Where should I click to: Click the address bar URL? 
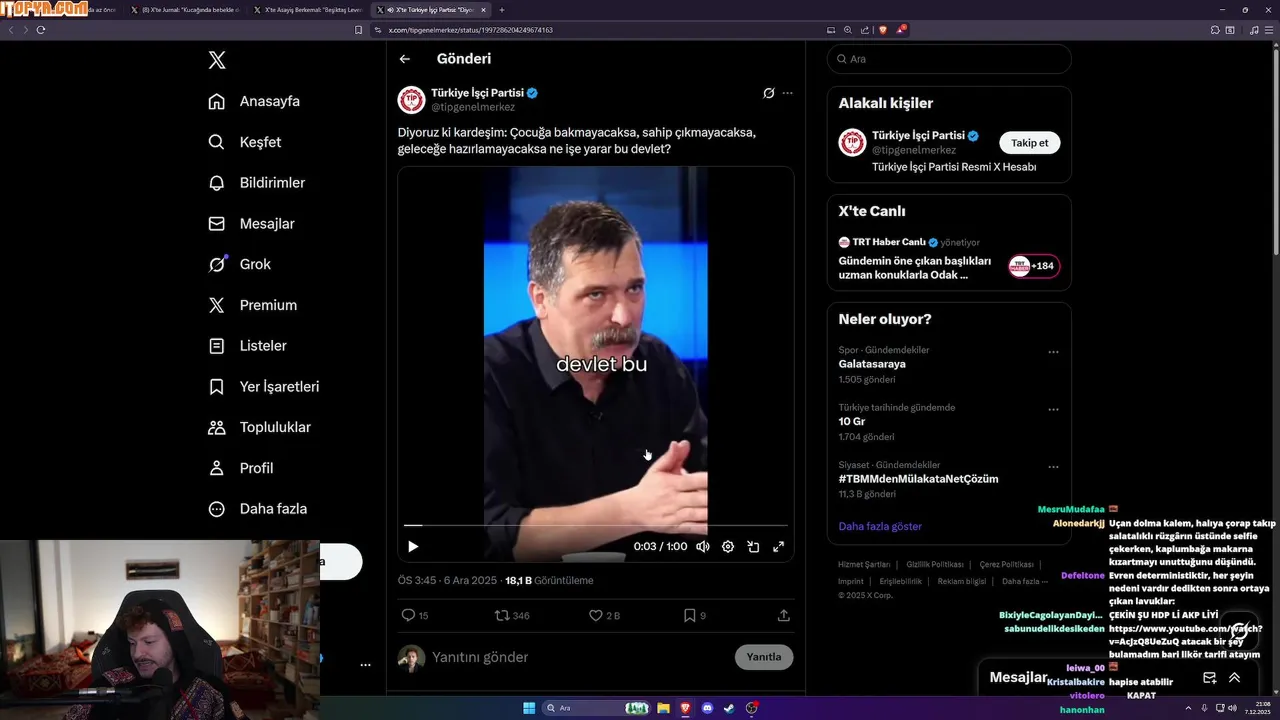click(470, 30)
